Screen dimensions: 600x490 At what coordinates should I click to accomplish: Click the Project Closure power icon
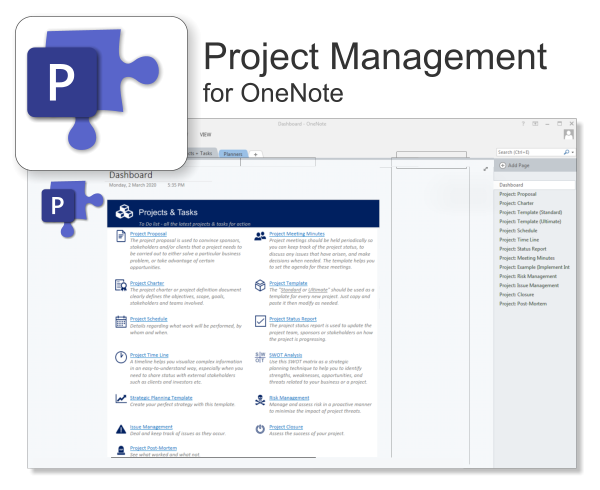tap(260, 429)
